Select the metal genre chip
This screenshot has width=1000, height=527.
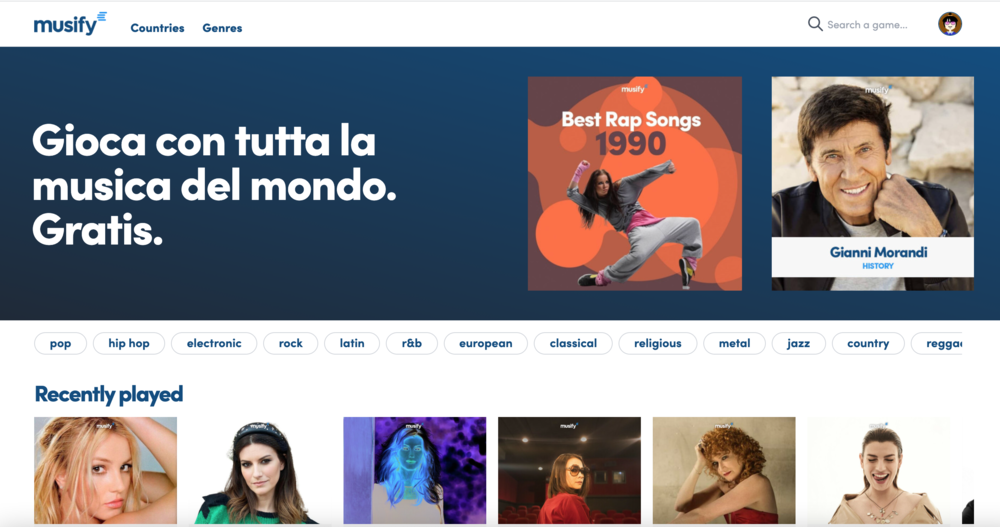[x=735, y=343]
